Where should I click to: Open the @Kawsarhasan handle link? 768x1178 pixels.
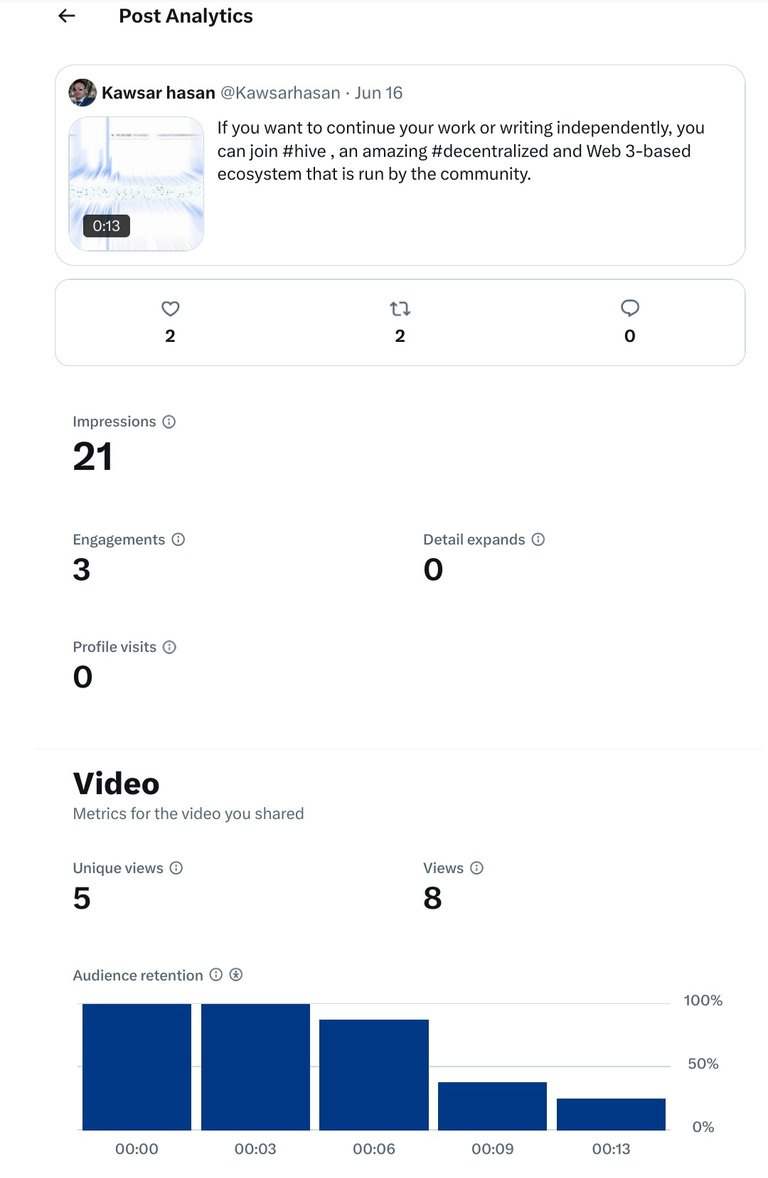[280, 92]
